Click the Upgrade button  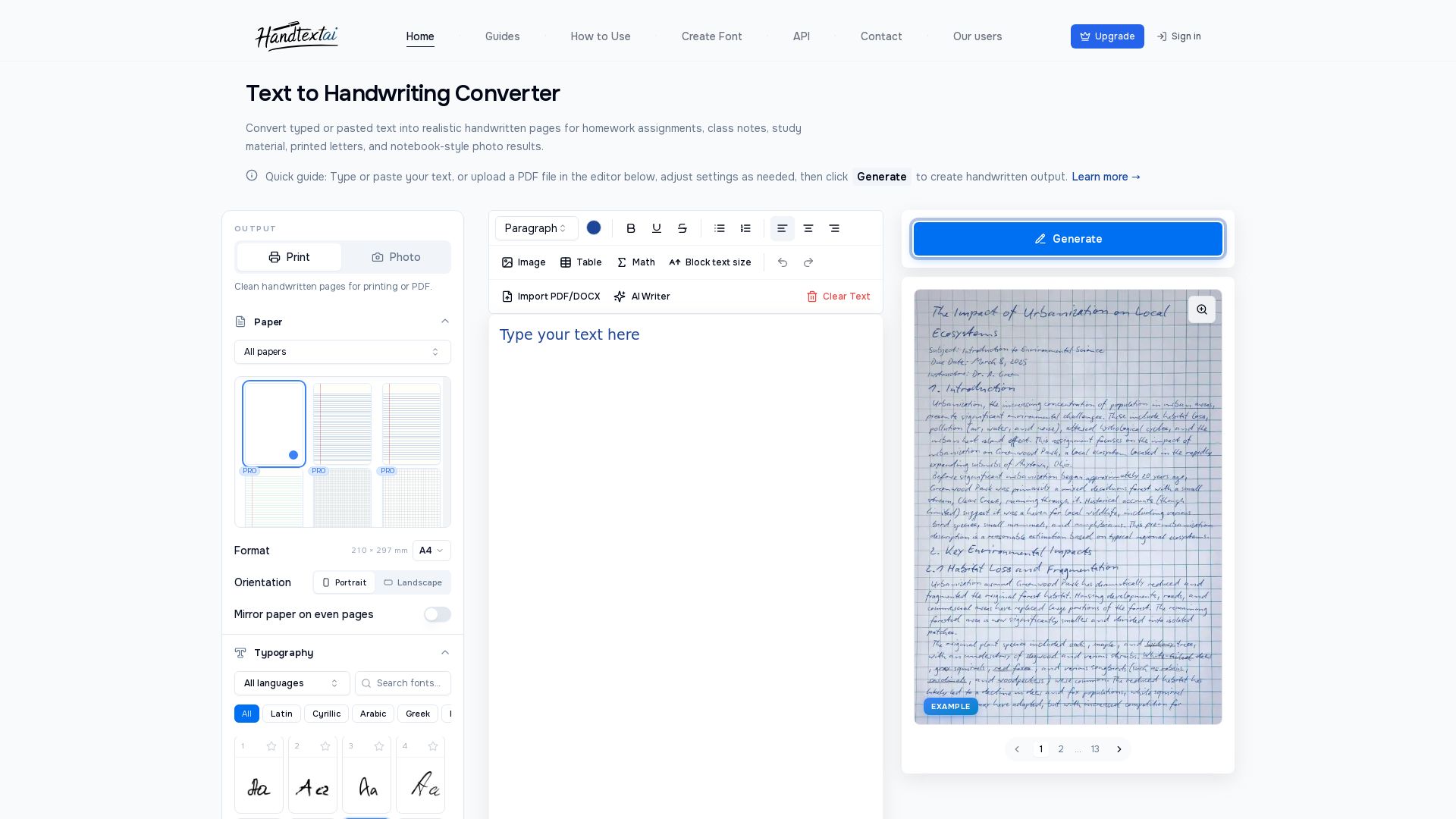click(x=1107, y=36)
